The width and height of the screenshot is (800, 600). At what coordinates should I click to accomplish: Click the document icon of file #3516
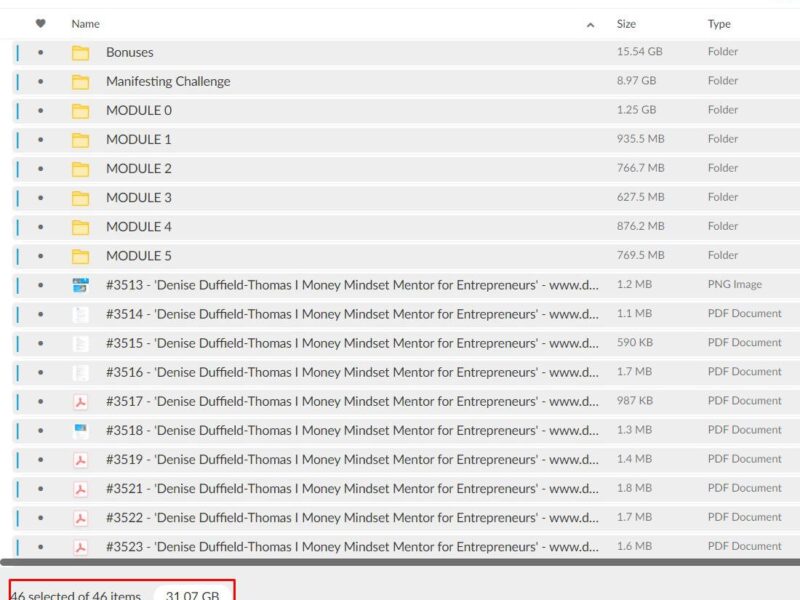click(x=80, y=372)
